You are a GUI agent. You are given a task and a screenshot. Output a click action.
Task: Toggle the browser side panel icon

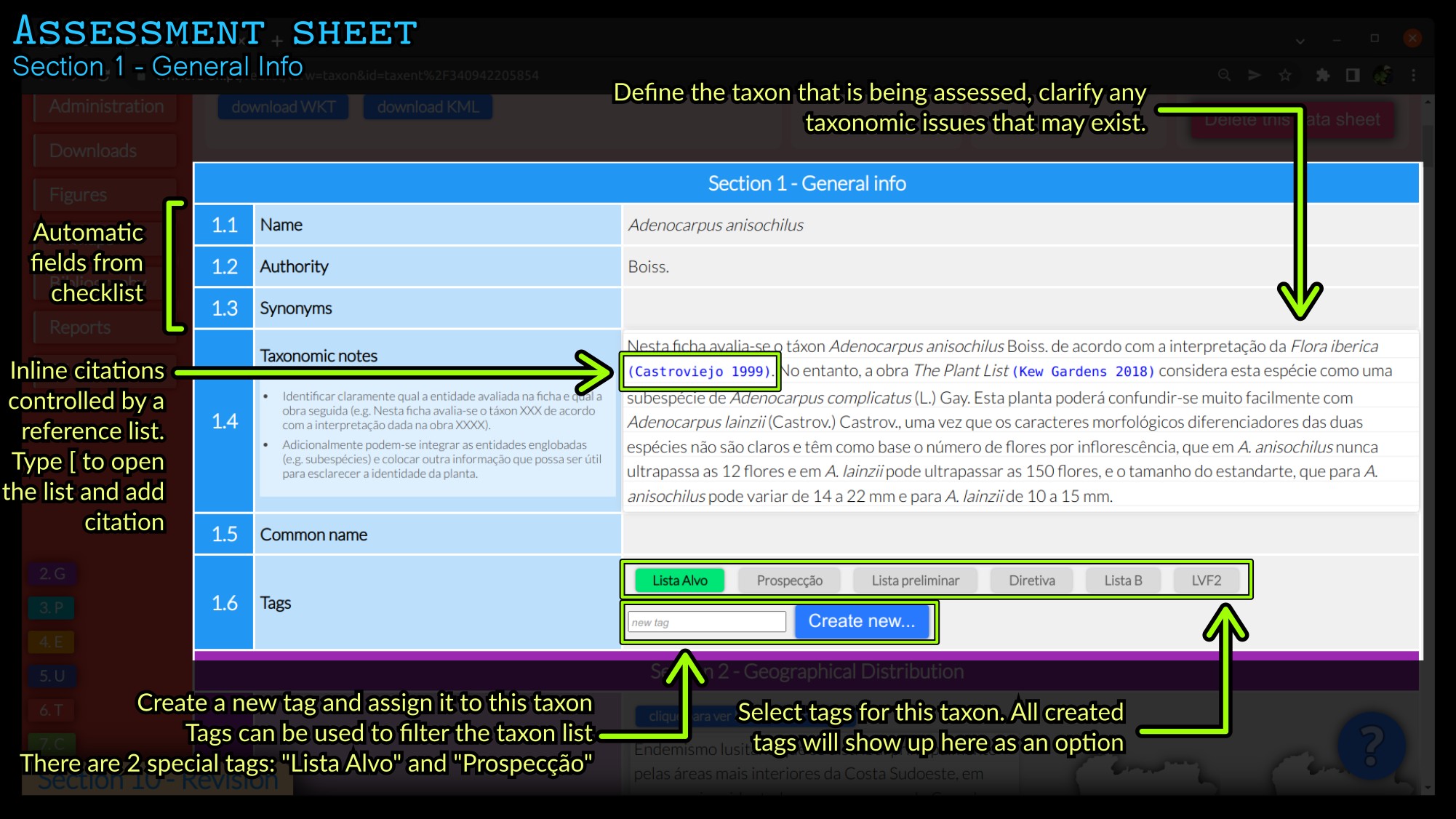pos(1353,75)
